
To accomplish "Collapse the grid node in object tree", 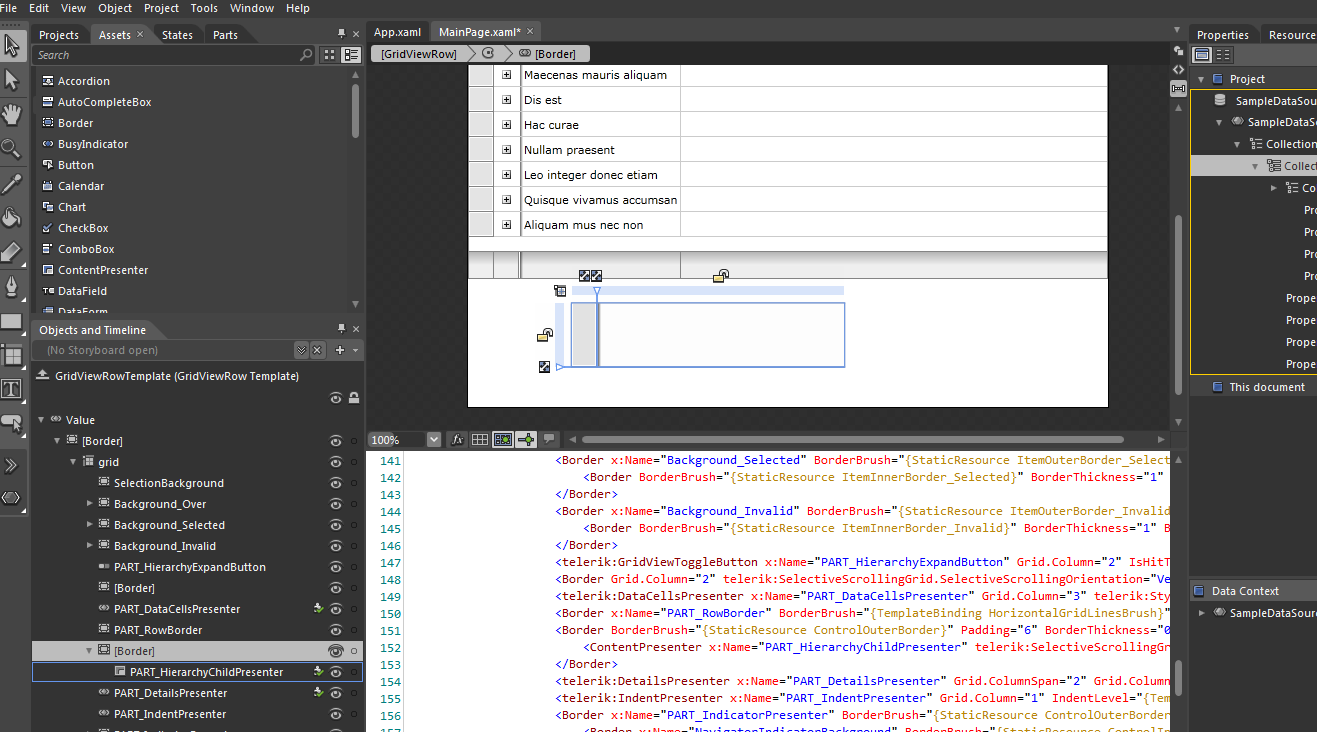I will pos(74,462).
